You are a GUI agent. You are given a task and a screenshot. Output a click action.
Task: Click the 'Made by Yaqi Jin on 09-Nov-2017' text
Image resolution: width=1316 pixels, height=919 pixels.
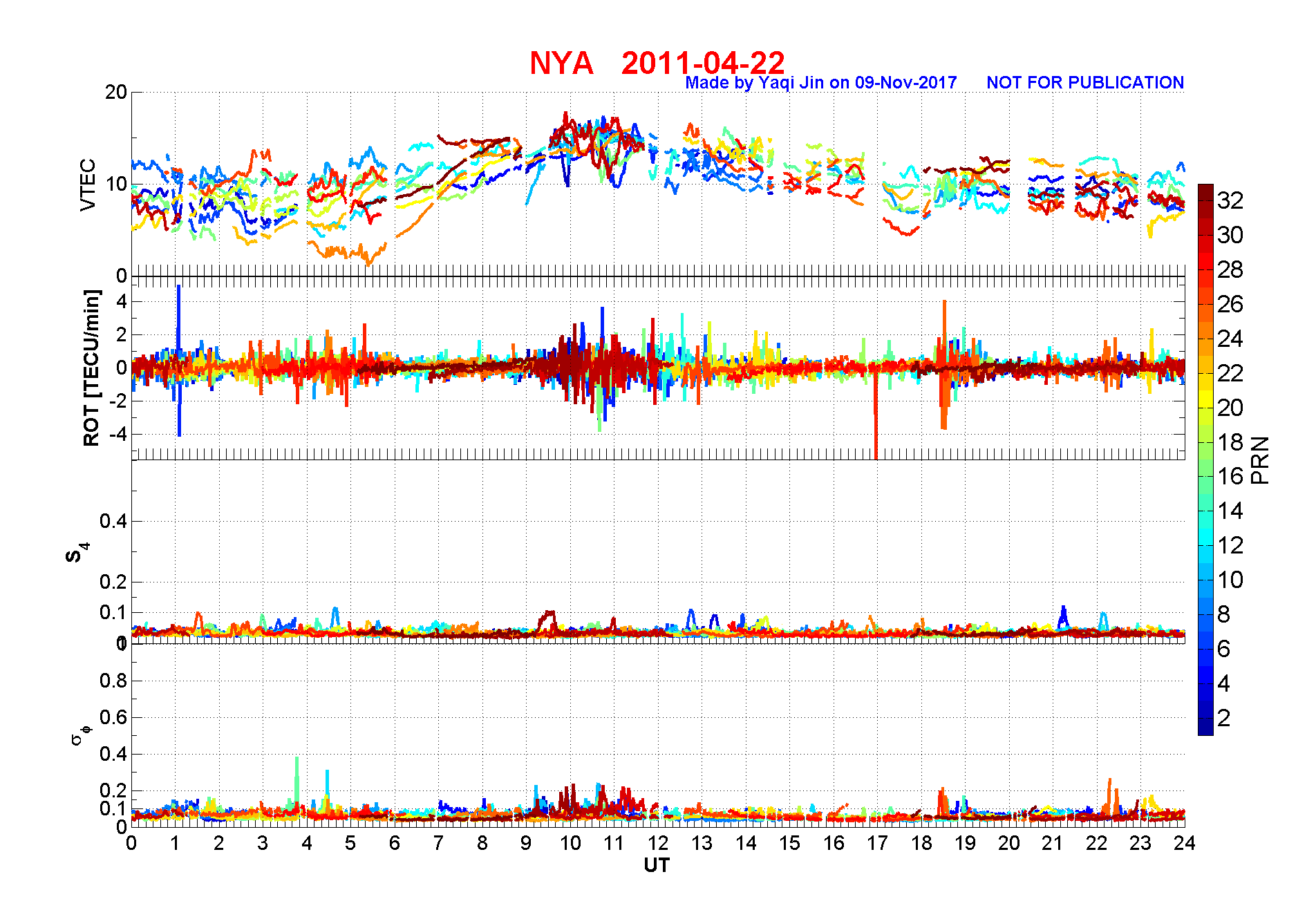(x=820, y=83)
